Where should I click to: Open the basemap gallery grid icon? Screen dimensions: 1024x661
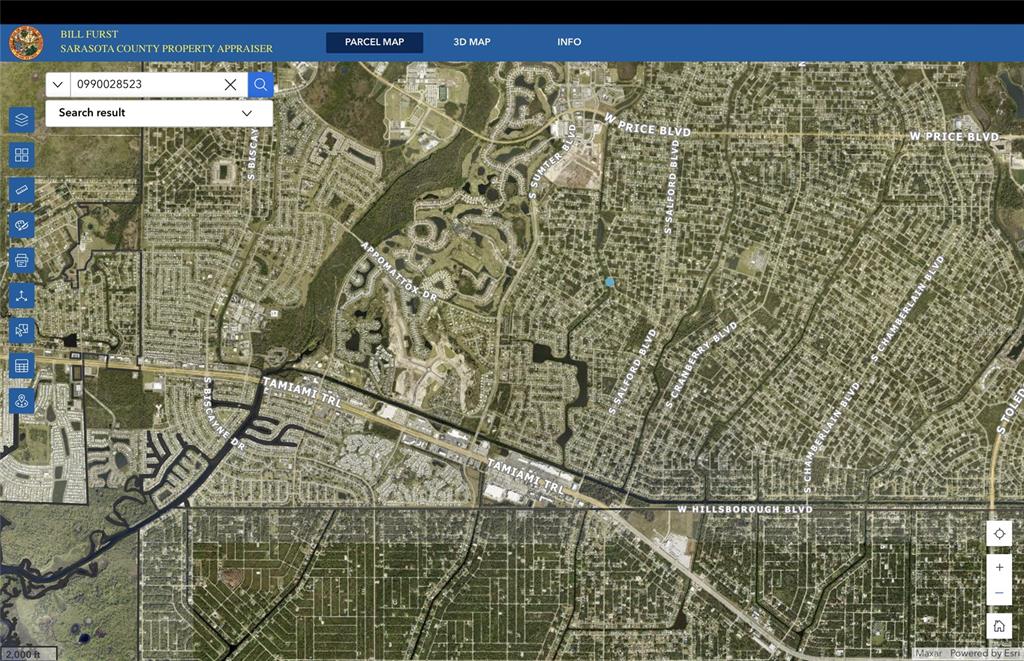(22, 155)
